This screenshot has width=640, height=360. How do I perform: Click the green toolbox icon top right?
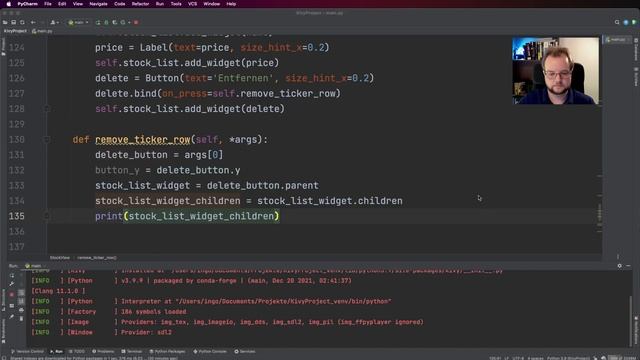pos(634,22)
